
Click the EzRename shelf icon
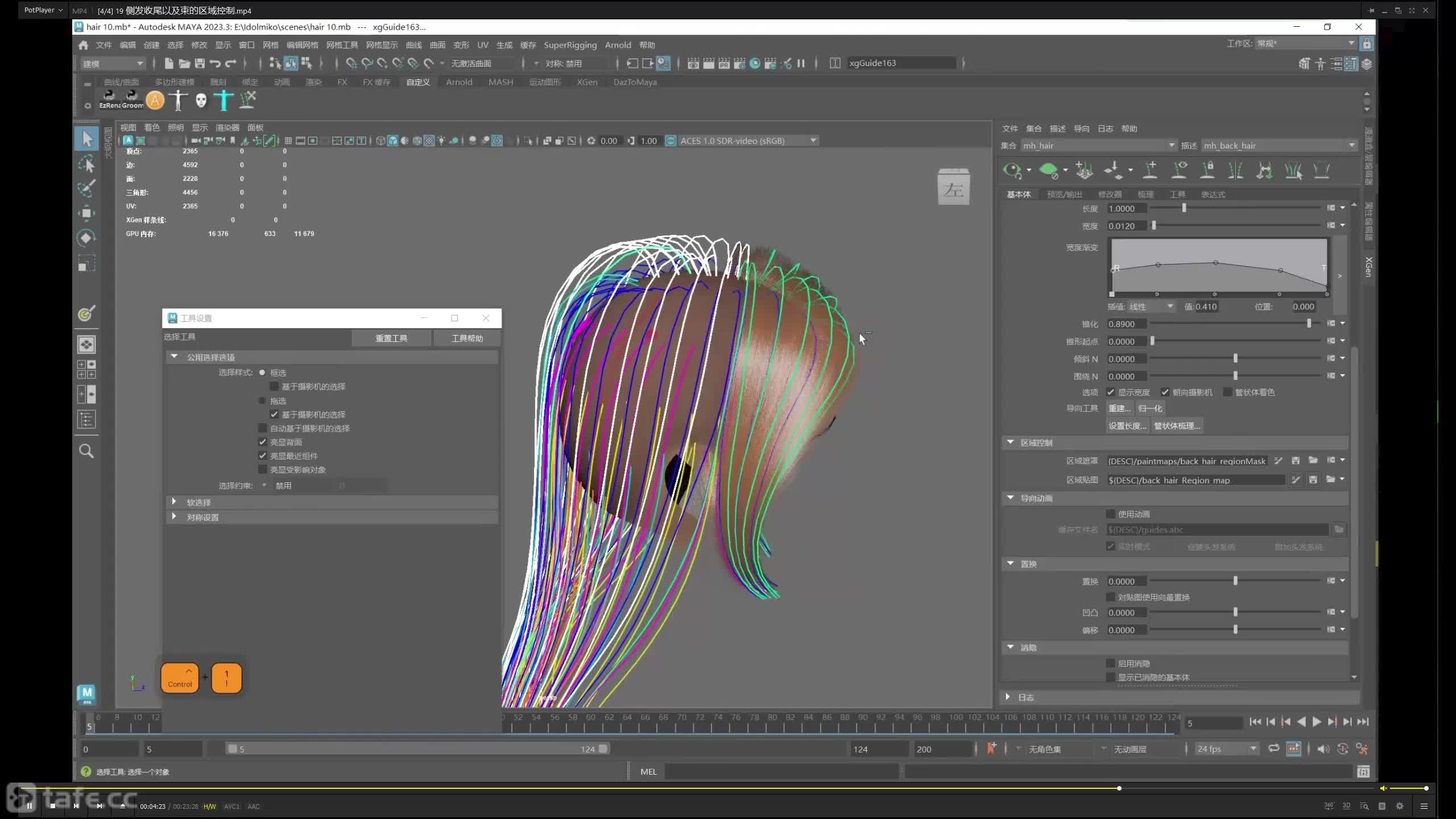[x=109, y=100]
